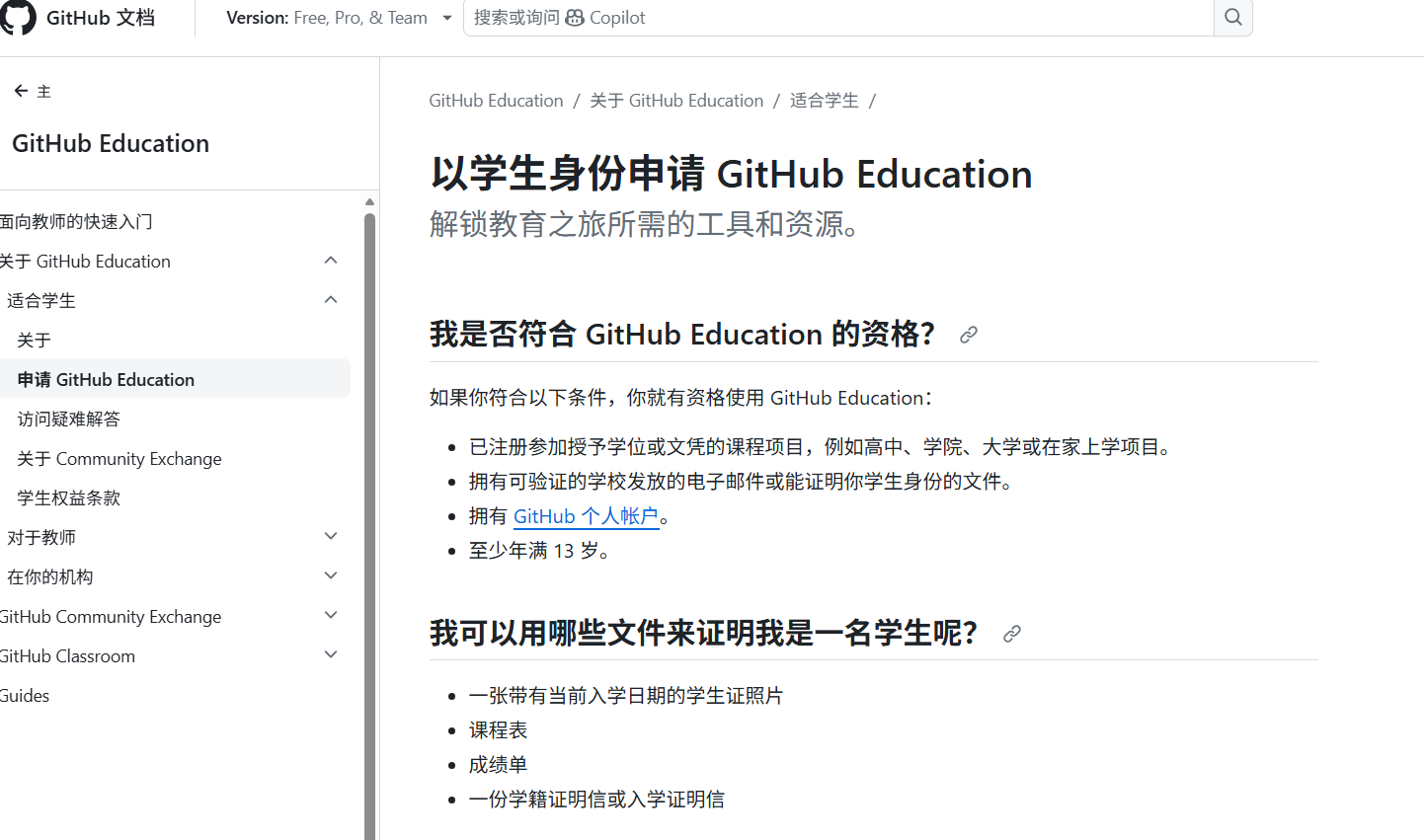Expand the 对于教师 sidebar section
Image resolution: width=1424 pixels, height=840 pixels.
(331, 537)
